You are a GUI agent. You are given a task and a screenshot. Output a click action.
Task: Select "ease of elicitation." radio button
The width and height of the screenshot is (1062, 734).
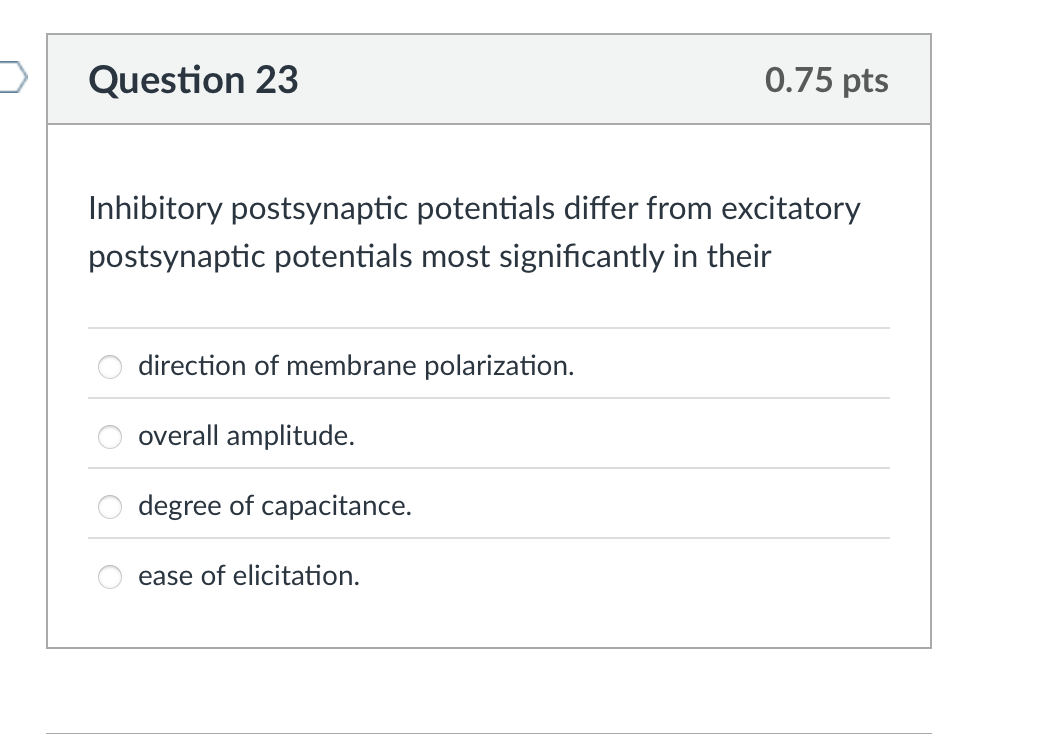pyautogui.click(x=110, y=577)
